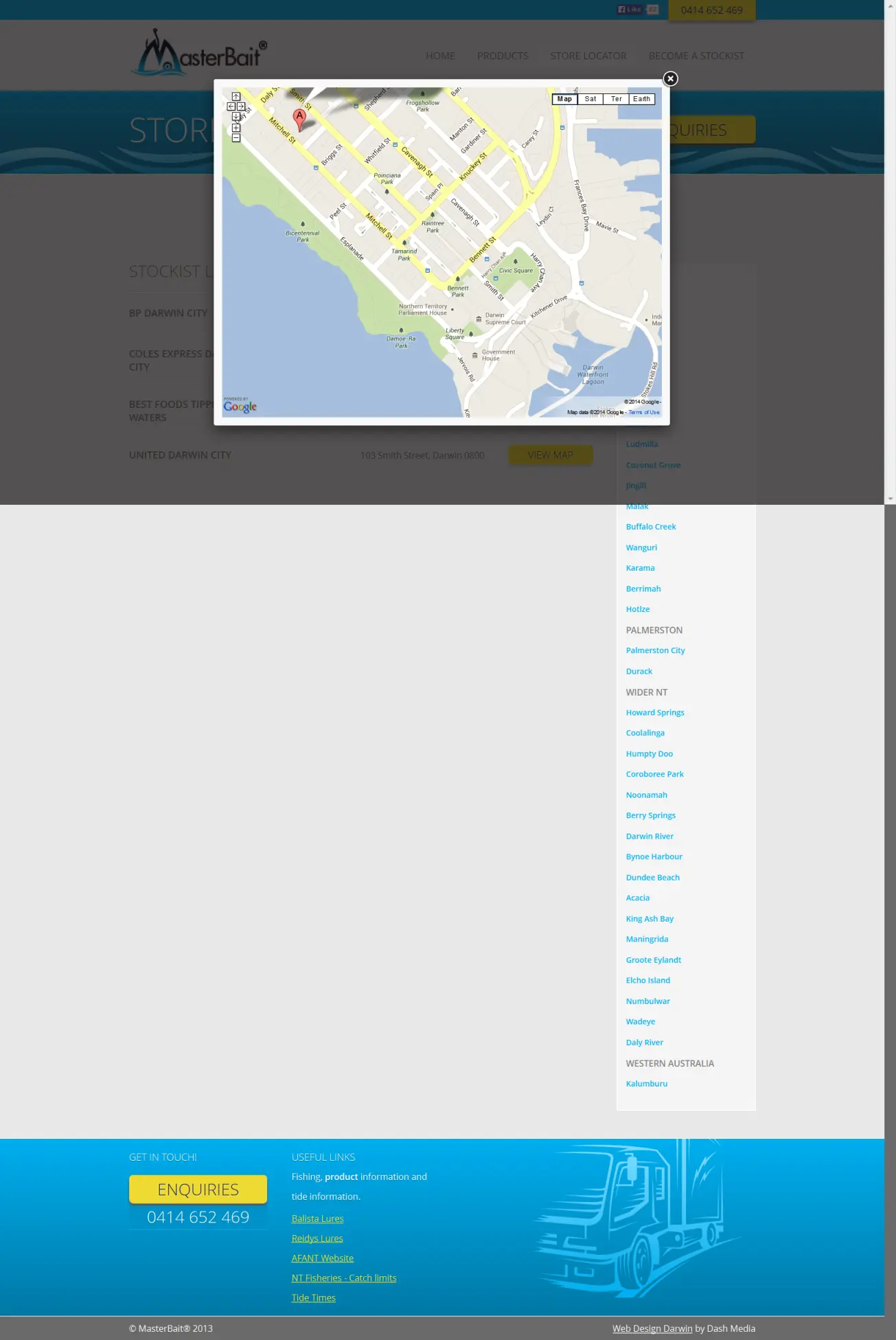This screenshot has height=1340, width=896.
Task: Click the Google logo on the map
Action: click(240, 406)
